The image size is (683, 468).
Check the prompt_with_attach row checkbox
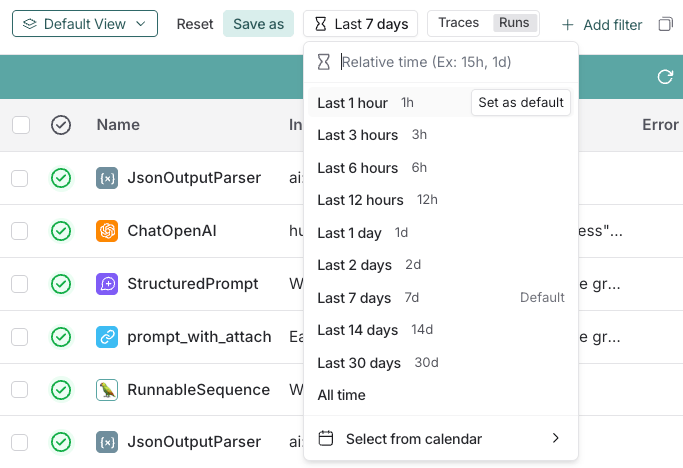point(20,337)
